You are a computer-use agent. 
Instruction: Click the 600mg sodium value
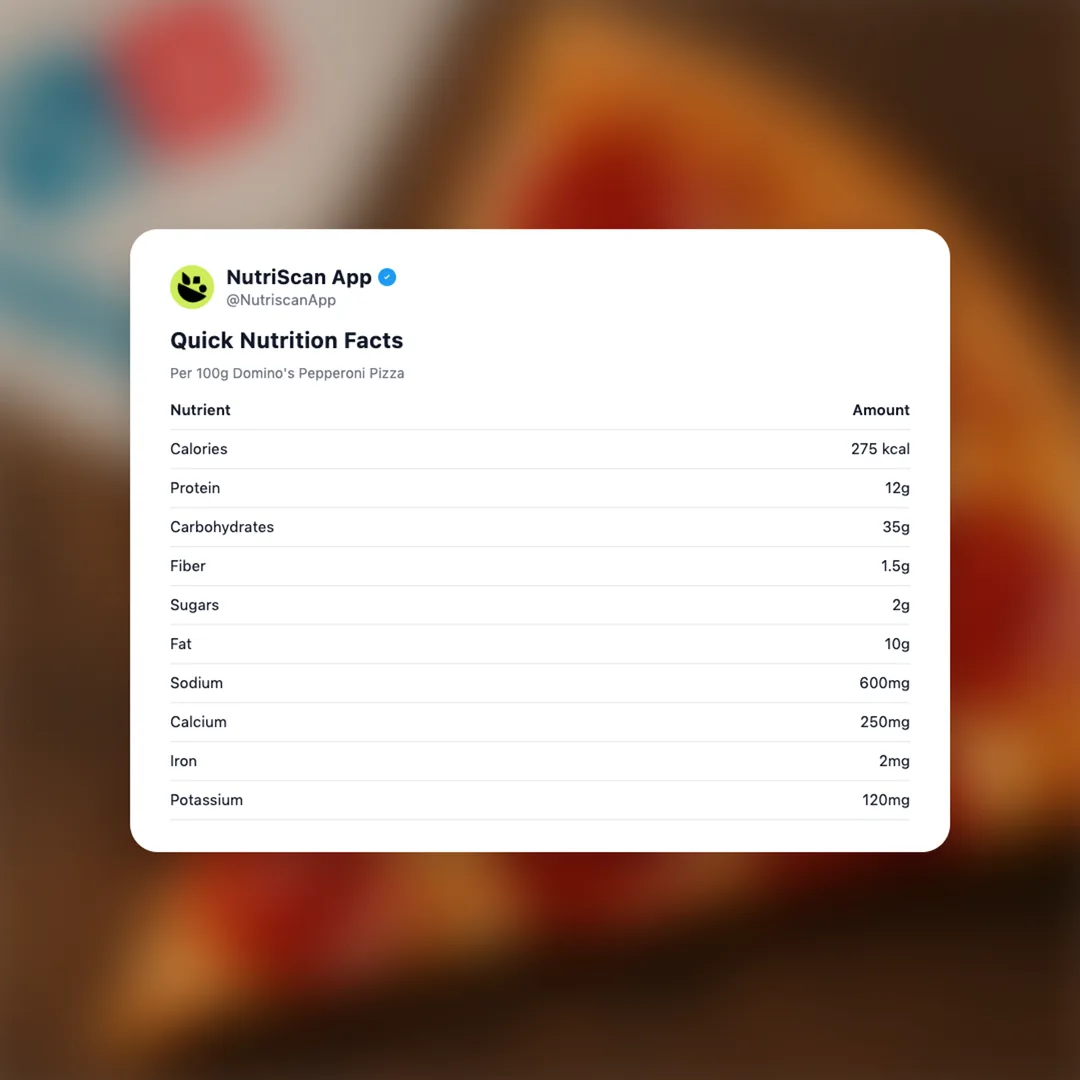pos(884,683)
